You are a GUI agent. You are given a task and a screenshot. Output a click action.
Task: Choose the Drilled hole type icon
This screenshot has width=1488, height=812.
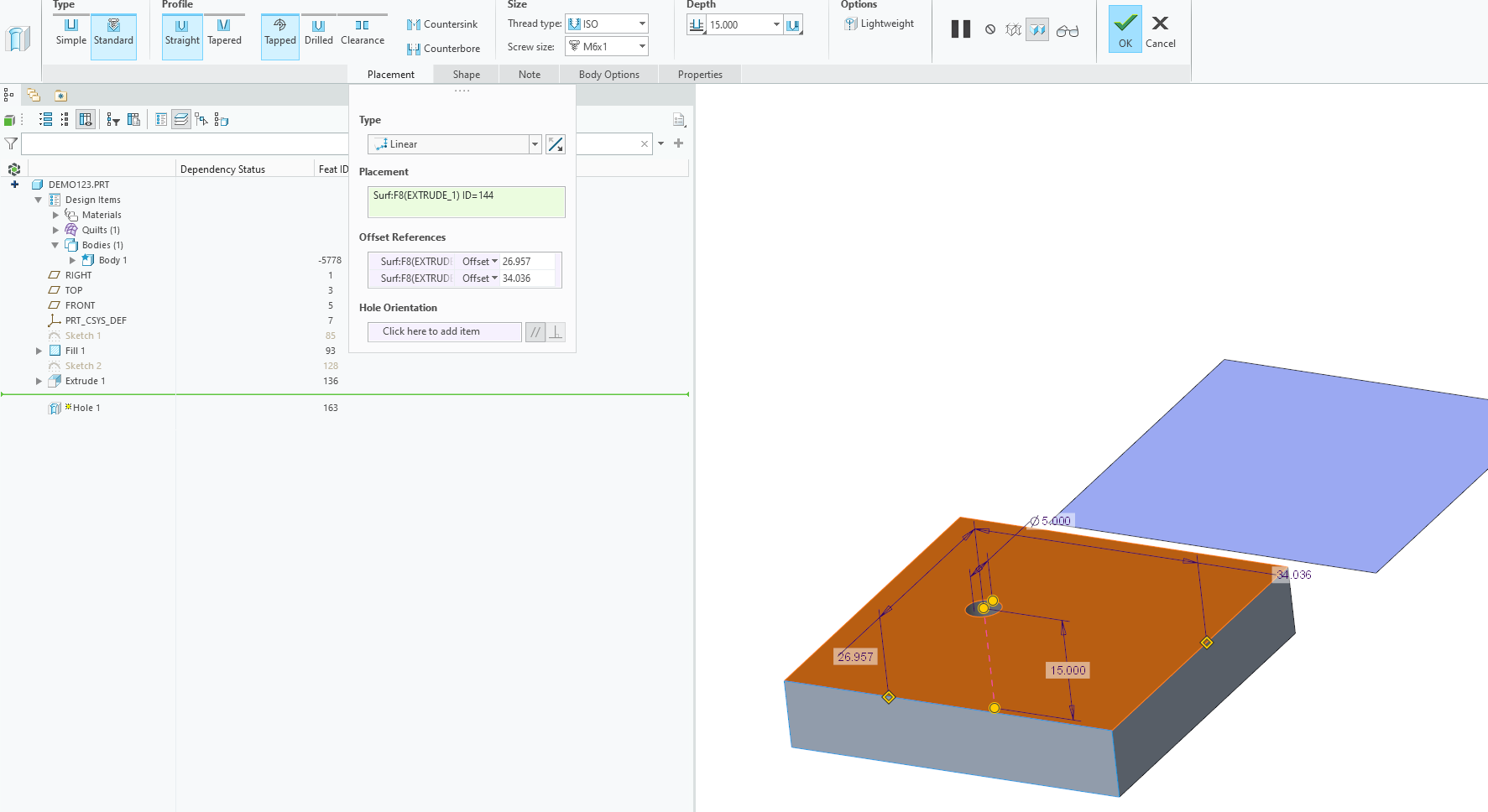[318, 33]
